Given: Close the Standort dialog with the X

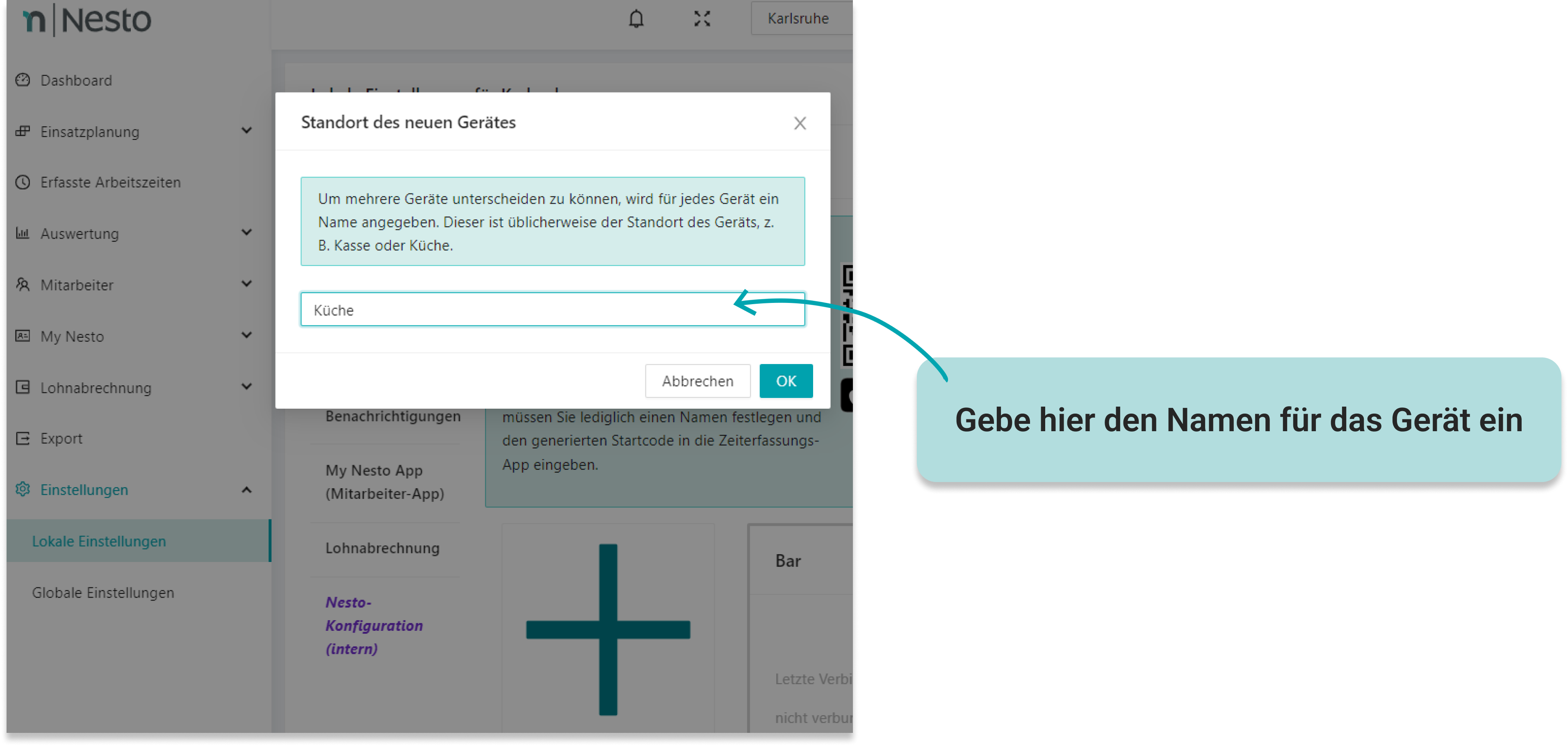Looking at the screenshot, I should (800, 123).
